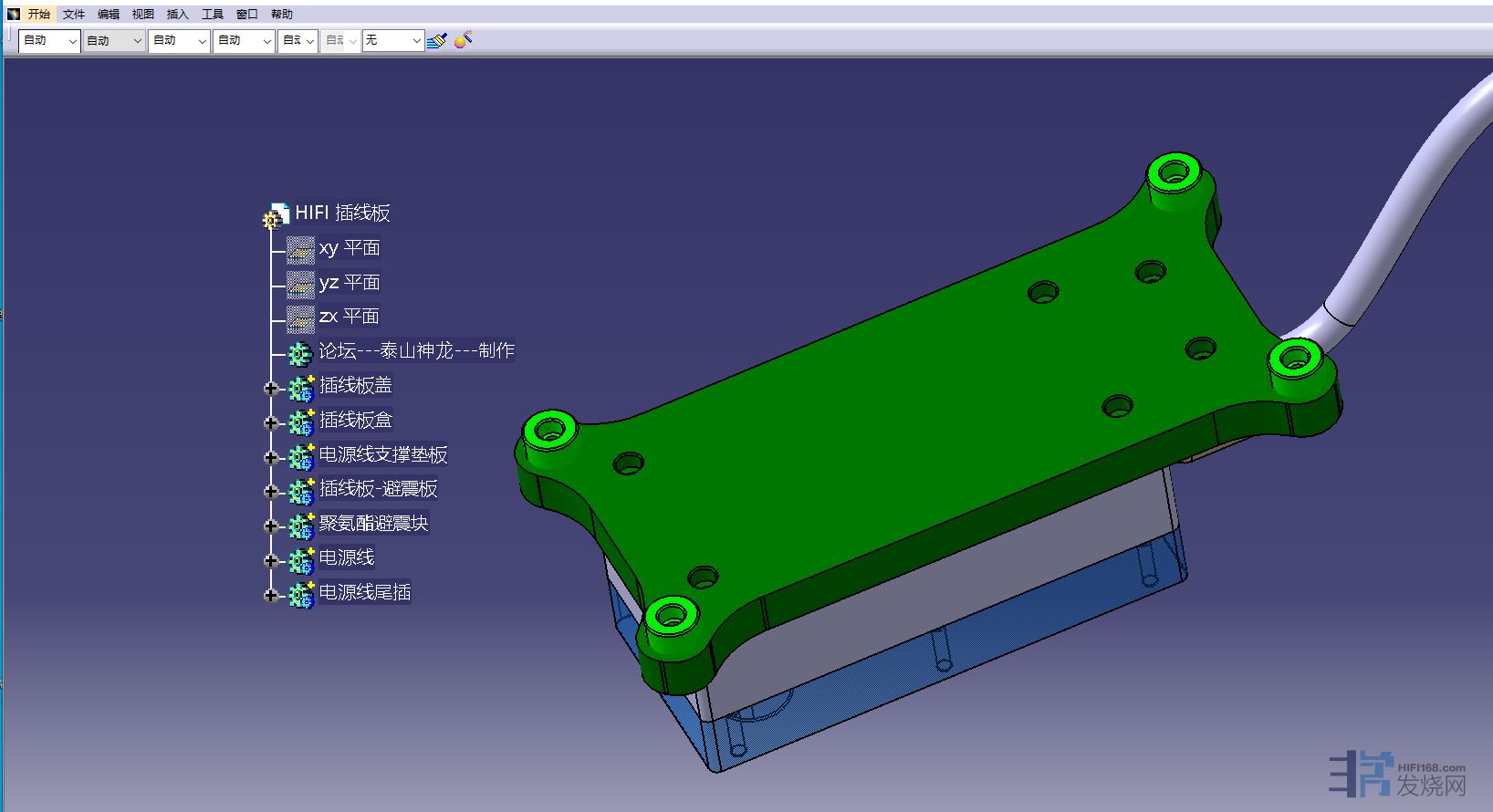Select the 插线板-避震板 tree label

point(378,489)
